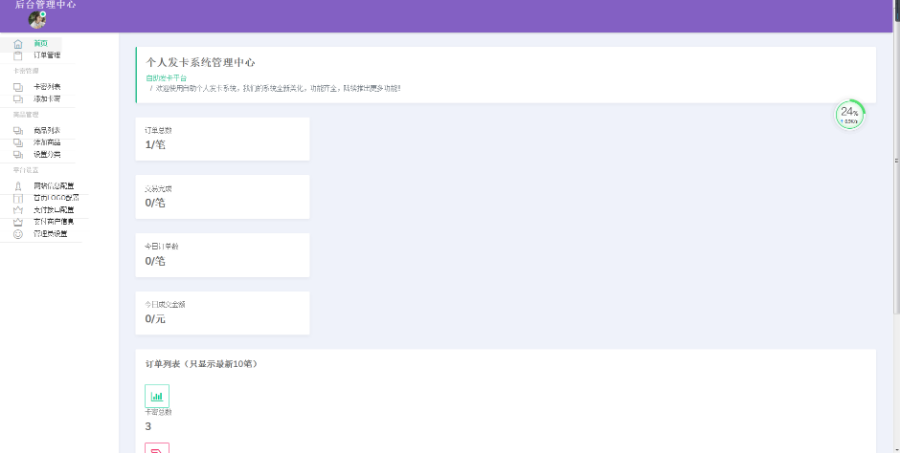
Task: Click the 个人发卡系统管理中心 heading
Action: click(x=200, y=63)
